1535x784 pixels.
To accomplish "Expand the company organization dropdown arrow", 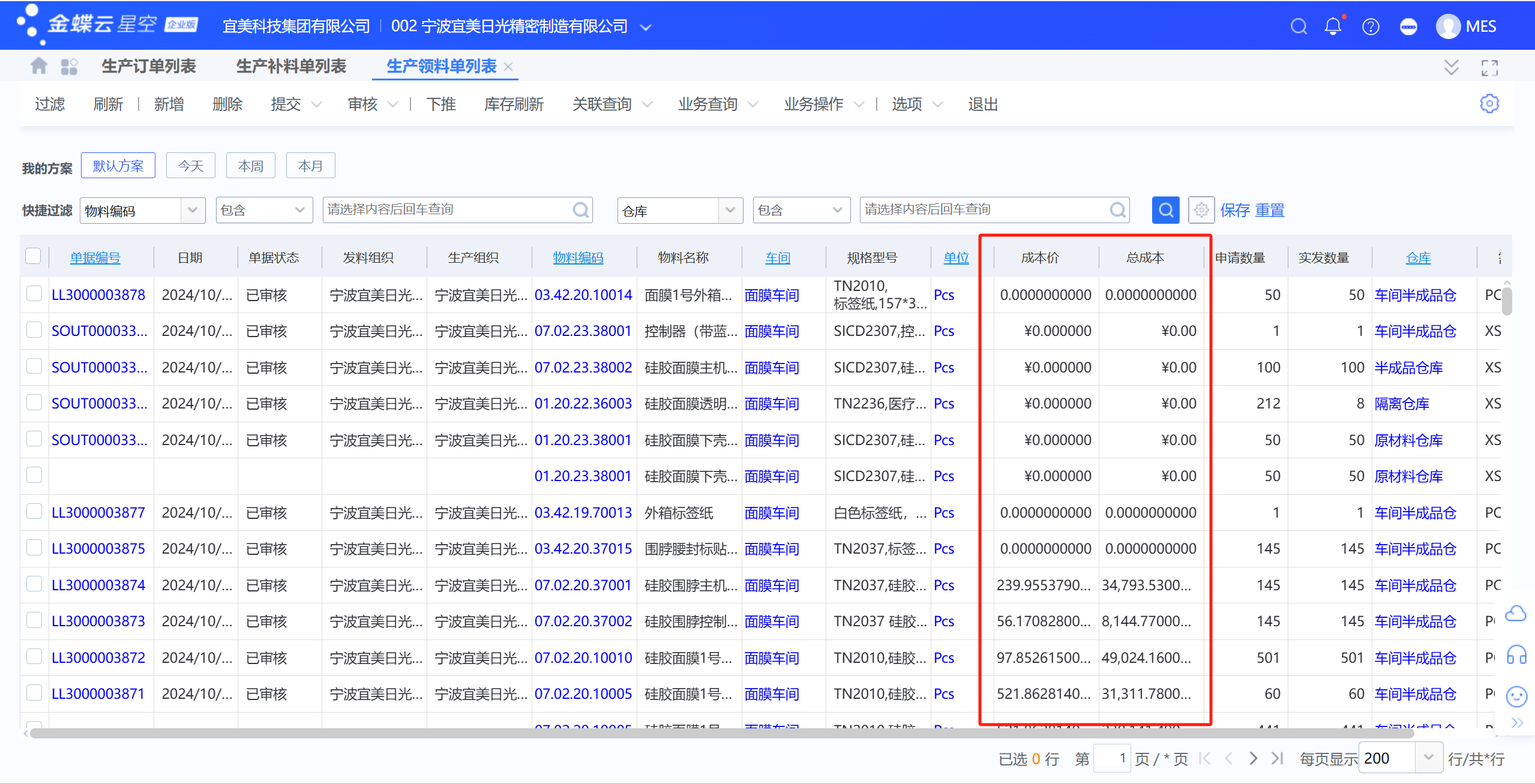I will point(646,27).
